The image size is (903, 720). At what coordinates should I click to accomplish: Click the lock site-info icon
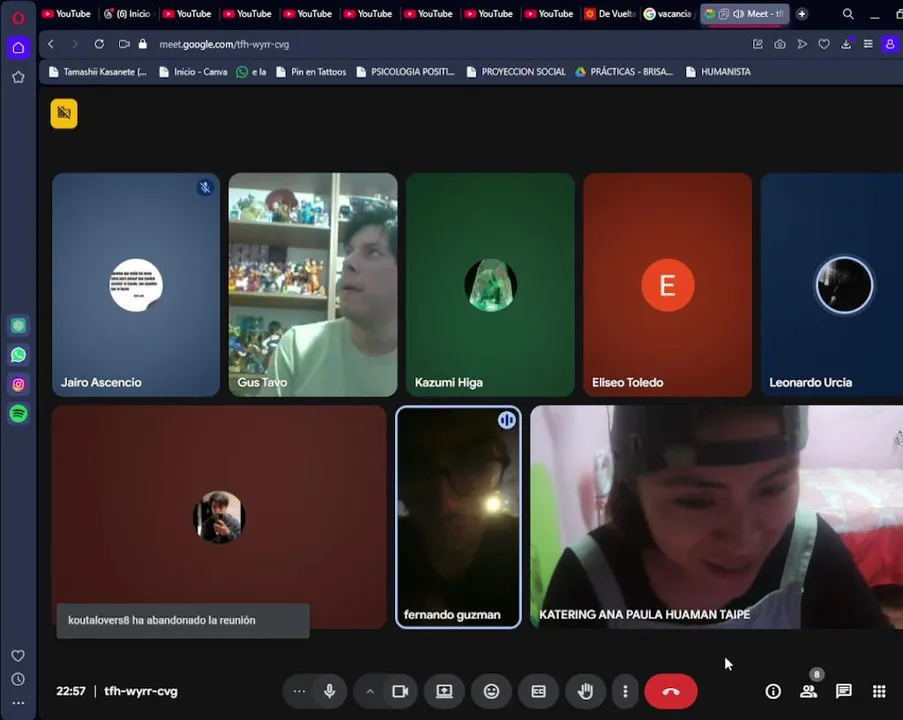[143, 44]
